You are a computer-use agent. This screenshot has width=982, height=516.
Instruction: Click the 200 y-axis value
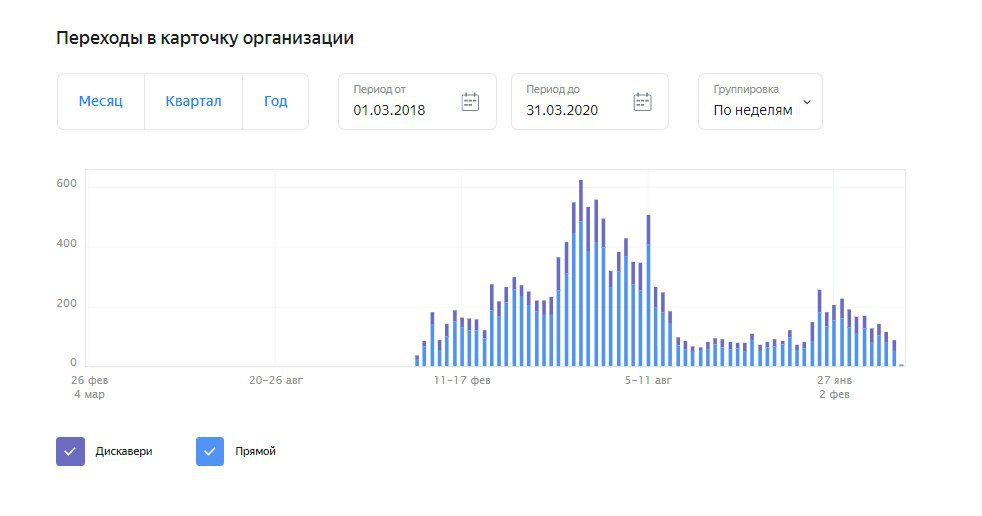(66, 304)
